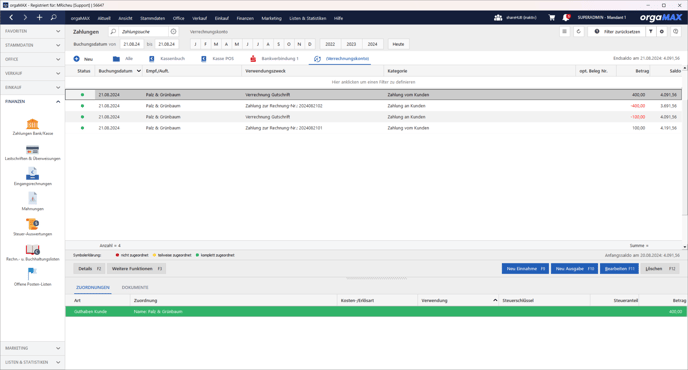This screenshot has width=688, height=370.
Task: Click the clock icon beside Zahlungssuche
Action: (173, 32)
